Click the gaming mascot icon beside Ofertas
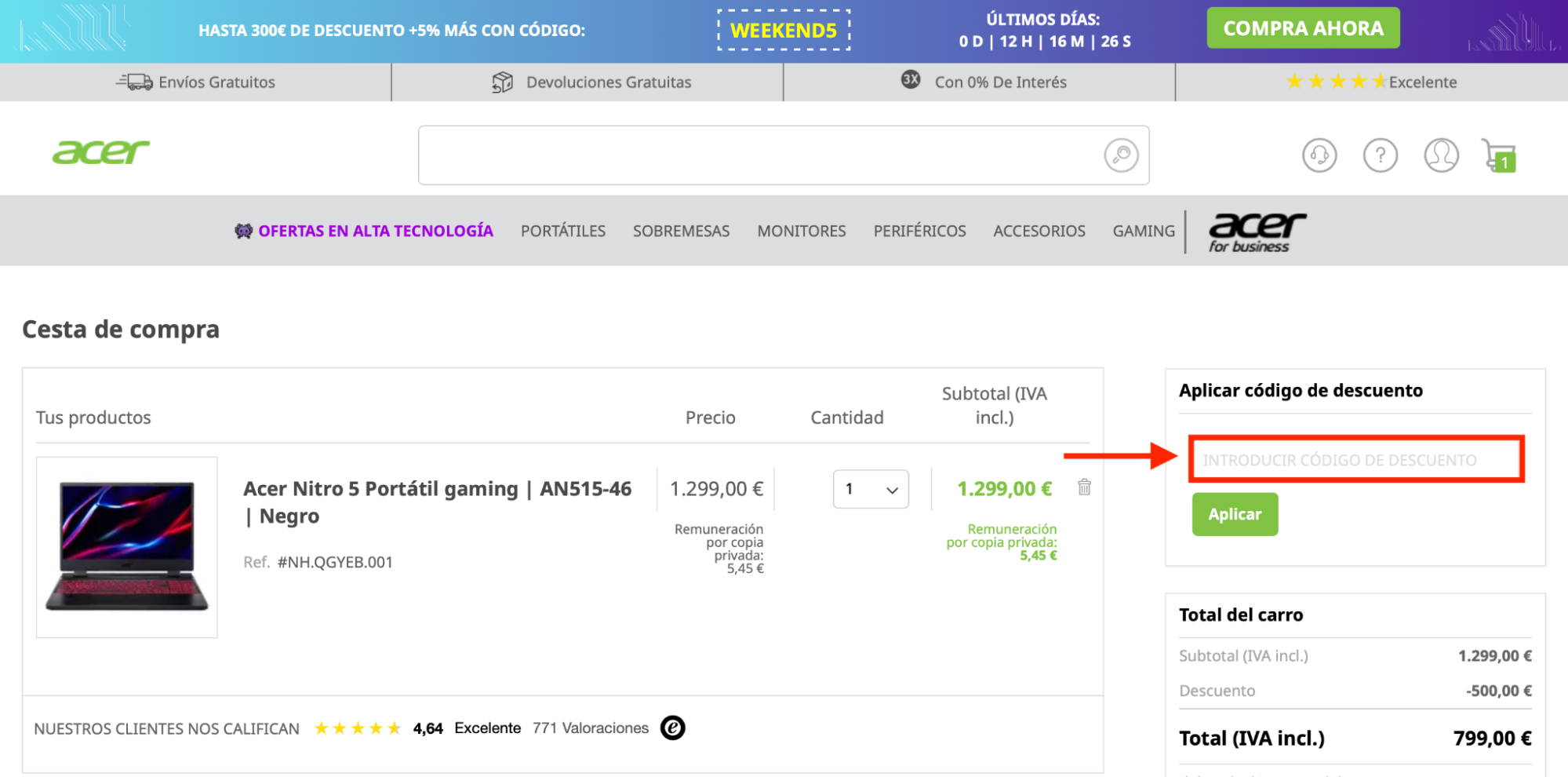 click(x=244, y=231)
